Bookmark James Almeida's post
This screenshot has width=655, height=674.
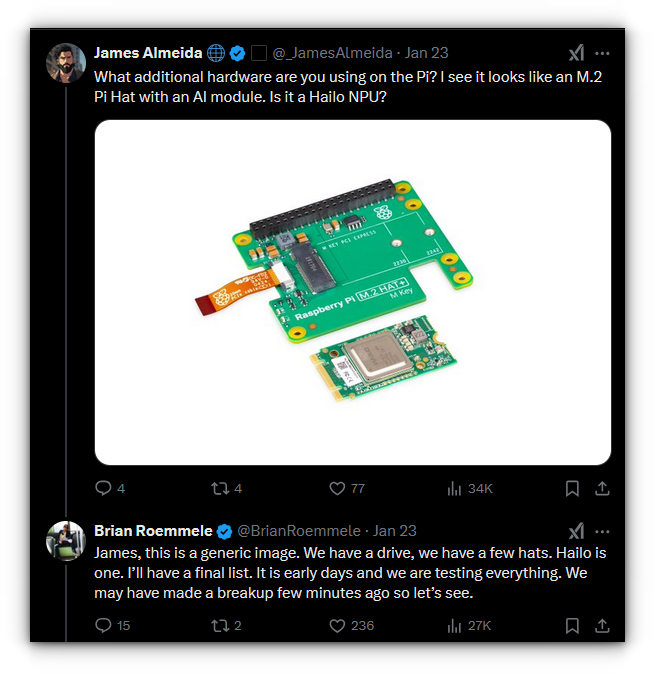pyautogui.click(x=572, y=488)
